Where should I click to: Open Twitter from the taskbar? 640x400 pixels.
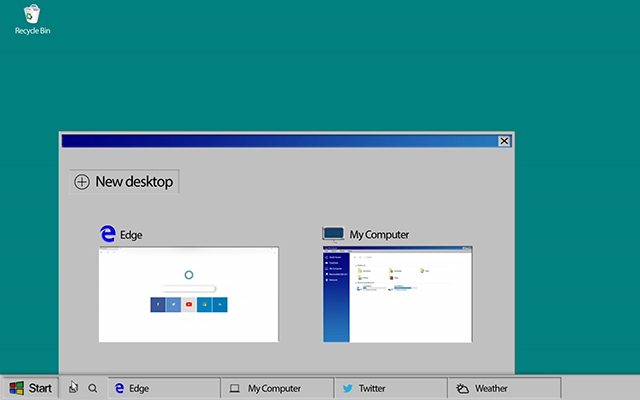(x=391, y=388)
